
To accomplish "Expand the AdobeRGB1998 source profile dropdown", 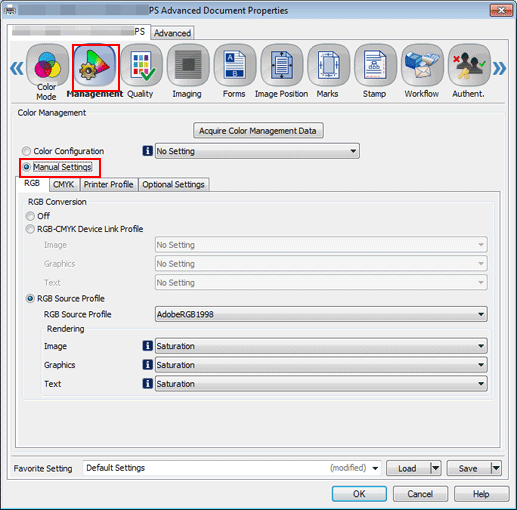I will tap(321, 314).
